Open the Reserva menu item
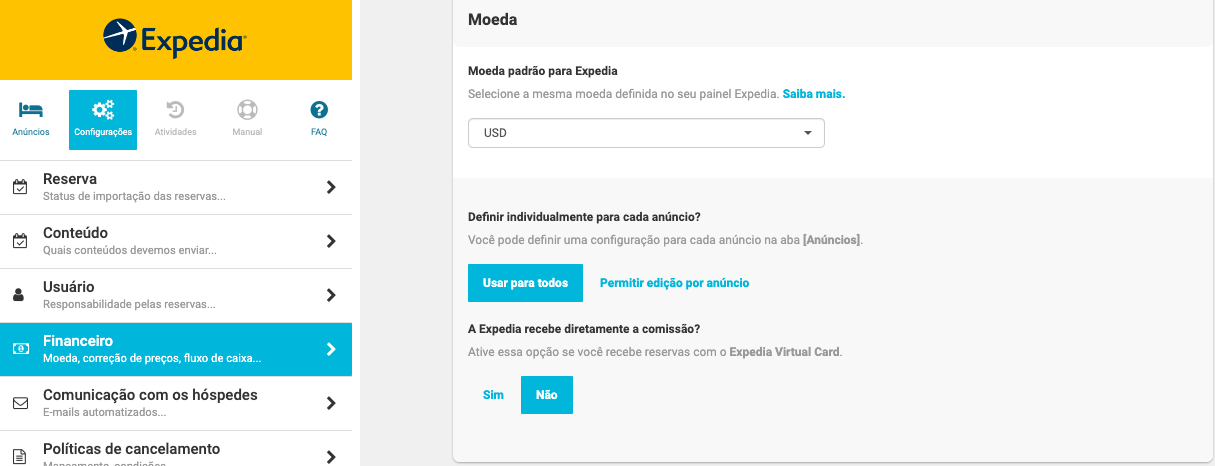 (176, 187)
